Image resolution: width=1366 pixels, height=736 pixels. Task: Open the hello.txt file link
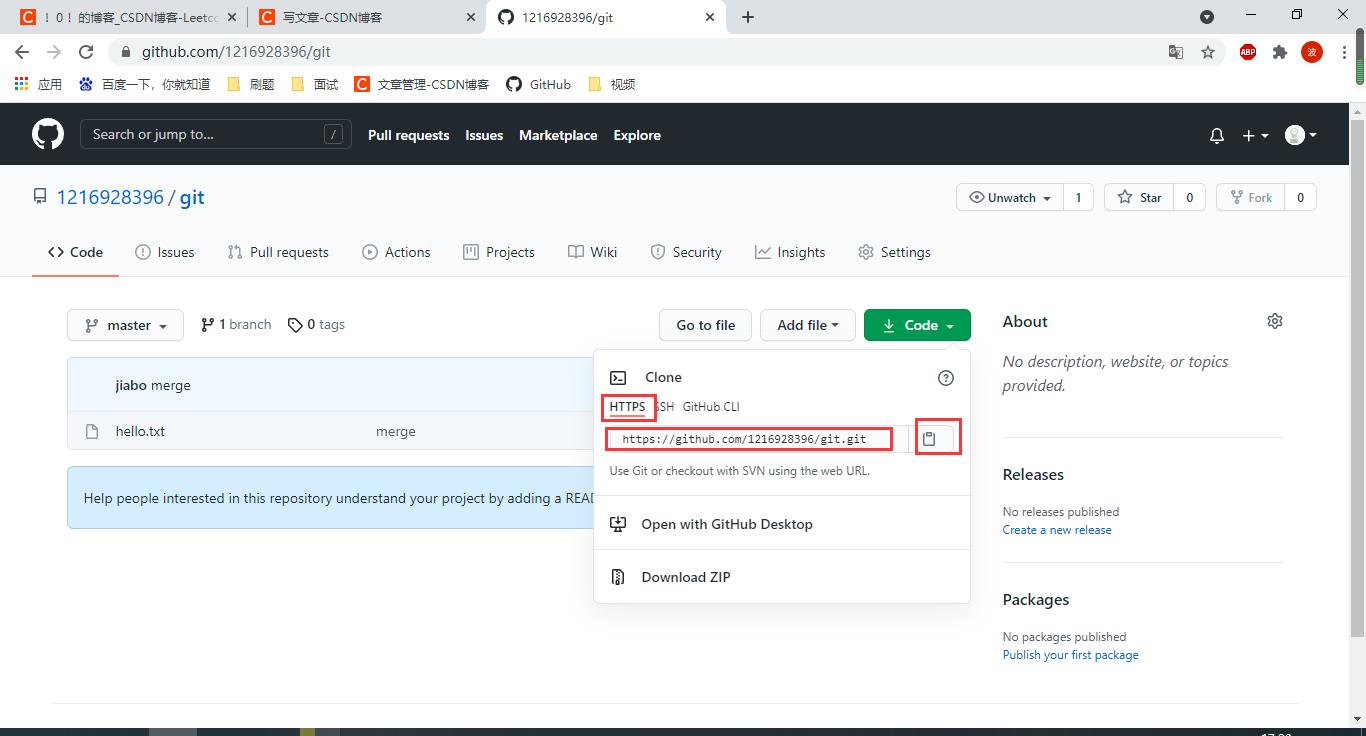140,431
